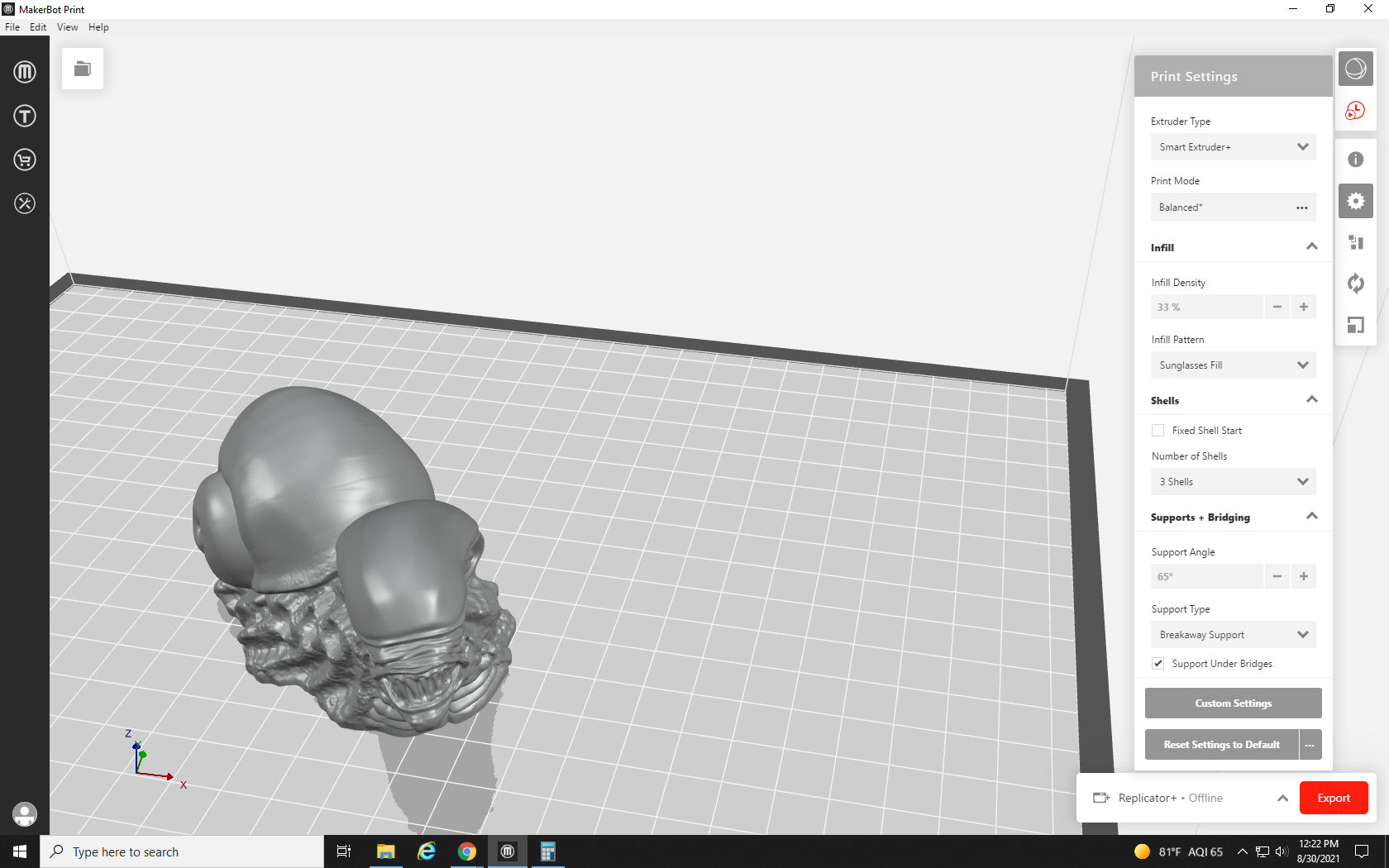Click the Custom Settings button
Image resolution: width=1389 pixels, height=868 pixels.
(x=1233, y=703)
